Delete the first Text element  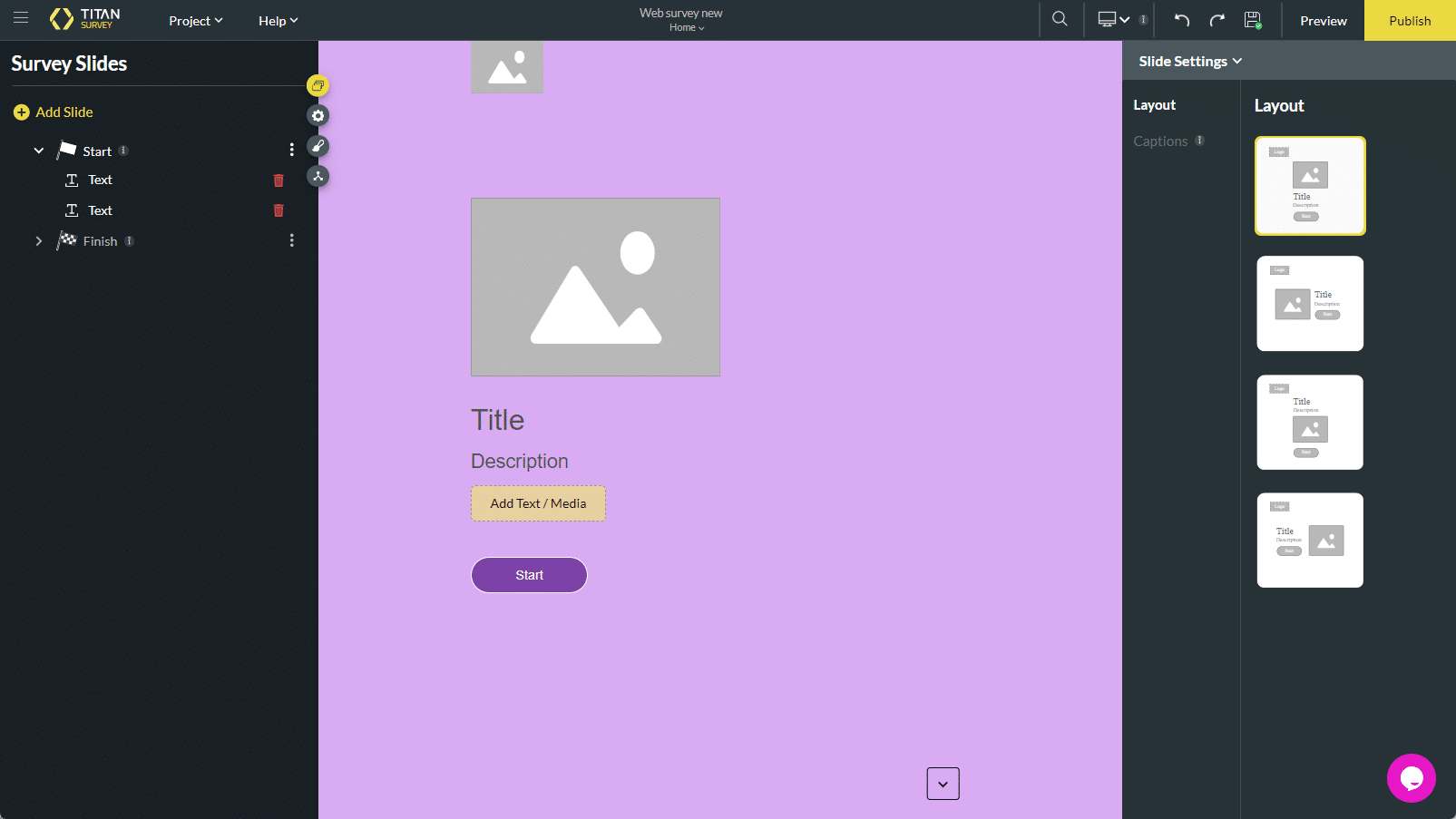(278, 180)
